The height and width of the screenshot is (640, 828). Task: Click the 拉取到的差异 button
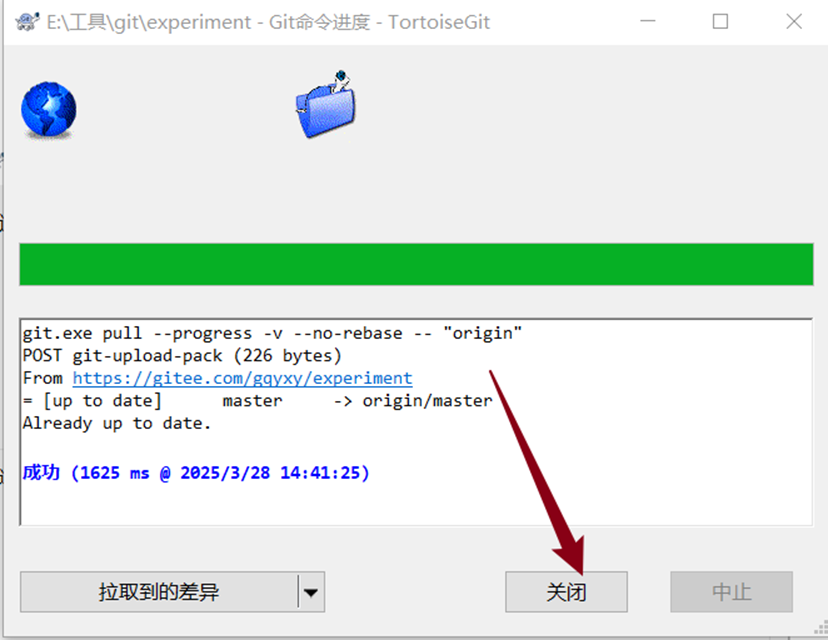click(159, 592)
